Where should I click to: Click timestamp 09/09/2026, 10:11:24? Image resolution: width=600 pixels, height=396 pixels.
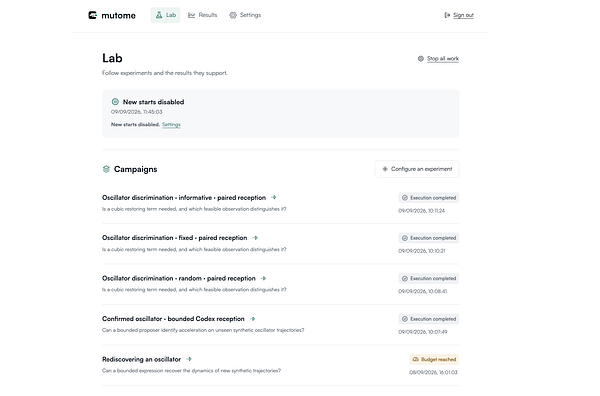tap(422, 211)
